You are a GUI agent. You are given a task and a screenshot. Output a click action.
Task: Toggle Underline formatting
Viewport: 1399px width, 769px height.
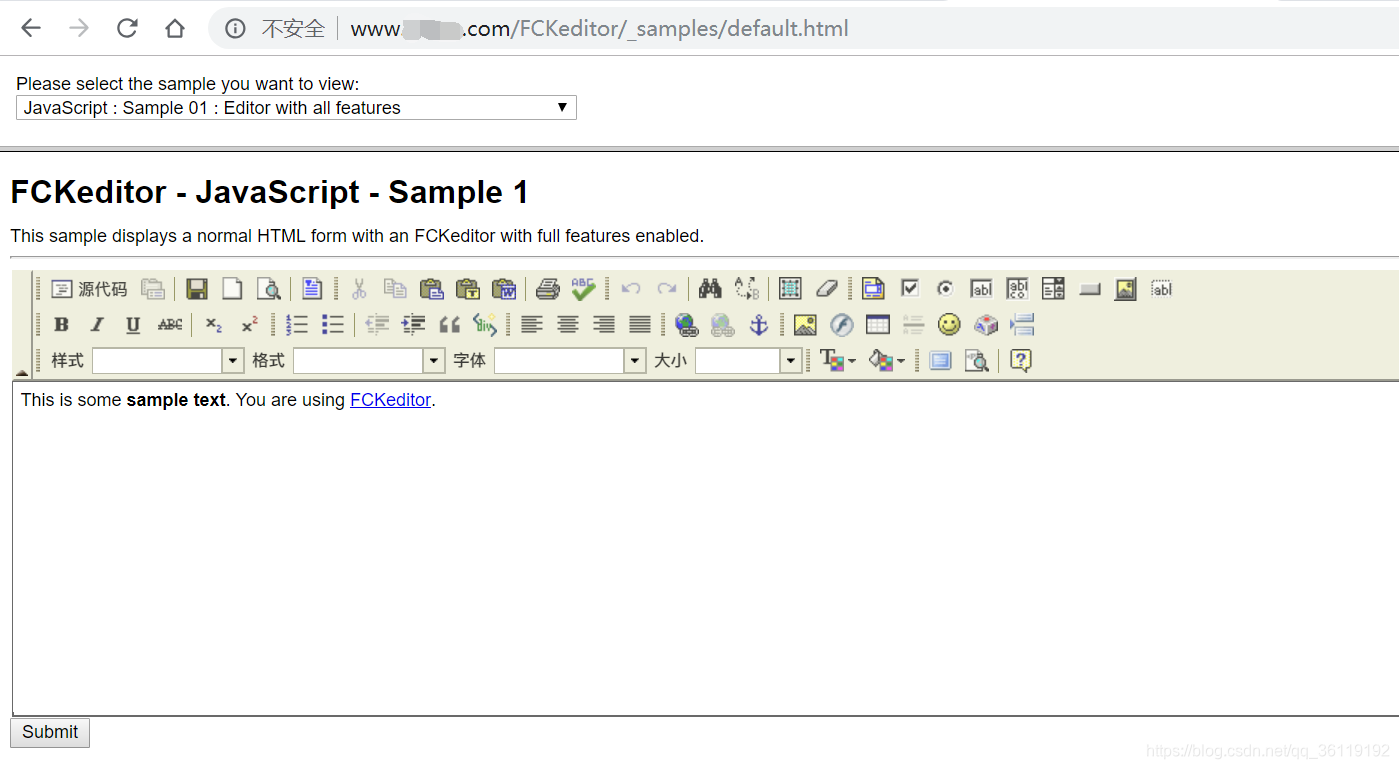coord(133,324)
